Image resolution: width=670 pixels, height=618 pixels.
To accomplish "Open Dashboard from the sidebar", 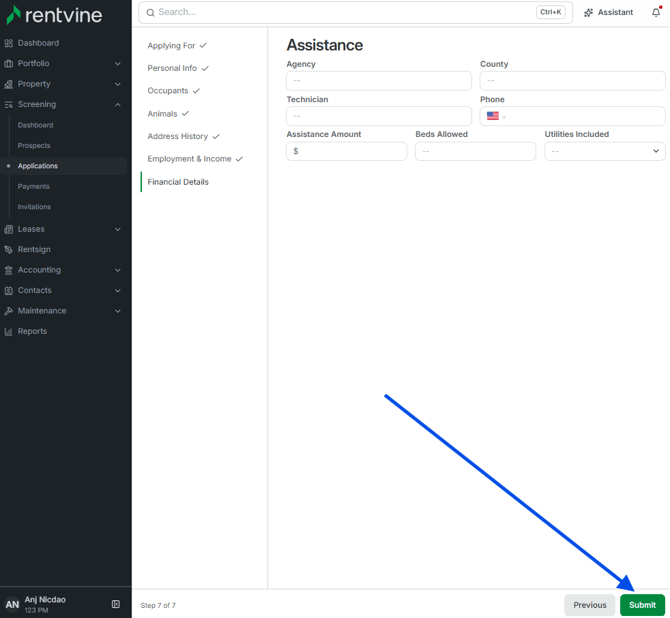I will point(38,43).
